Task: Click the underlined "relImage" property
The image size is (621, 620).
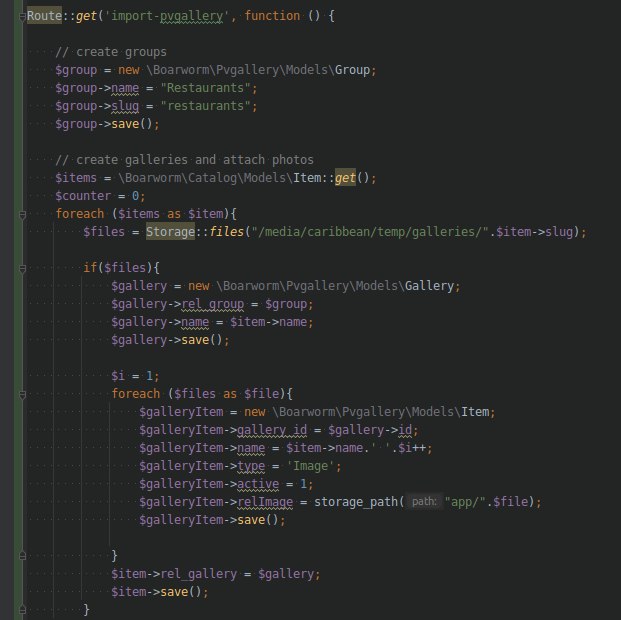Action: pyautogui.click(x=265, y=502)
